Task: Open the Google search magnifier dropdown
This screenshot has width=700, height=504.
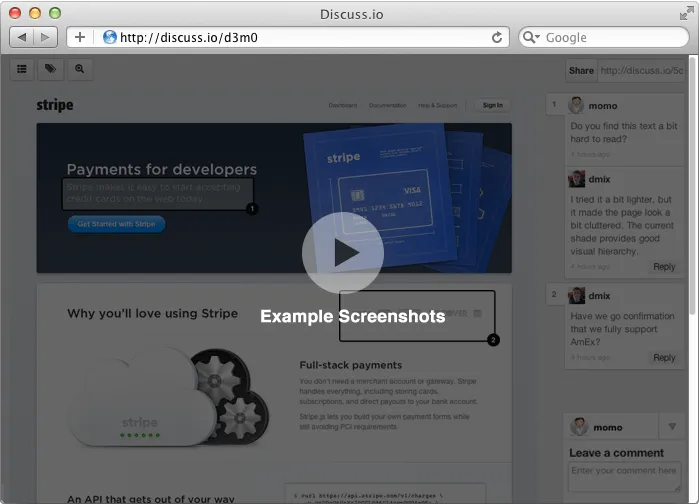Action: (x=531, y=37)
